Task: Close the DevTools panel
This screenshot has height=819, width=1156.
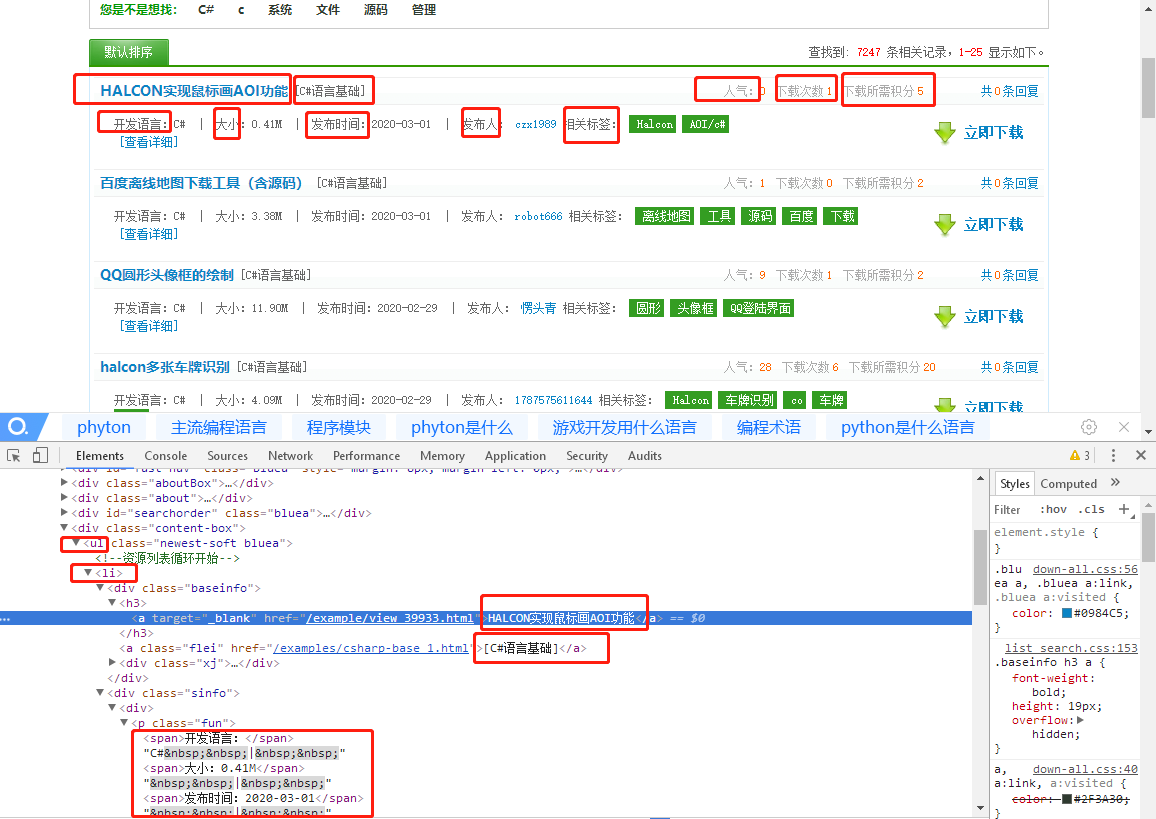Action: (1141, 456)
